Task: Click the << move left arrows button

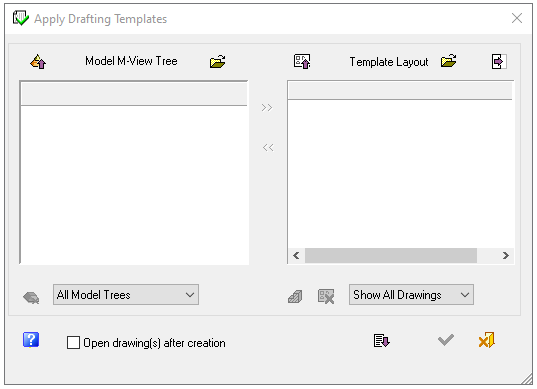Action: pos(268,148)
